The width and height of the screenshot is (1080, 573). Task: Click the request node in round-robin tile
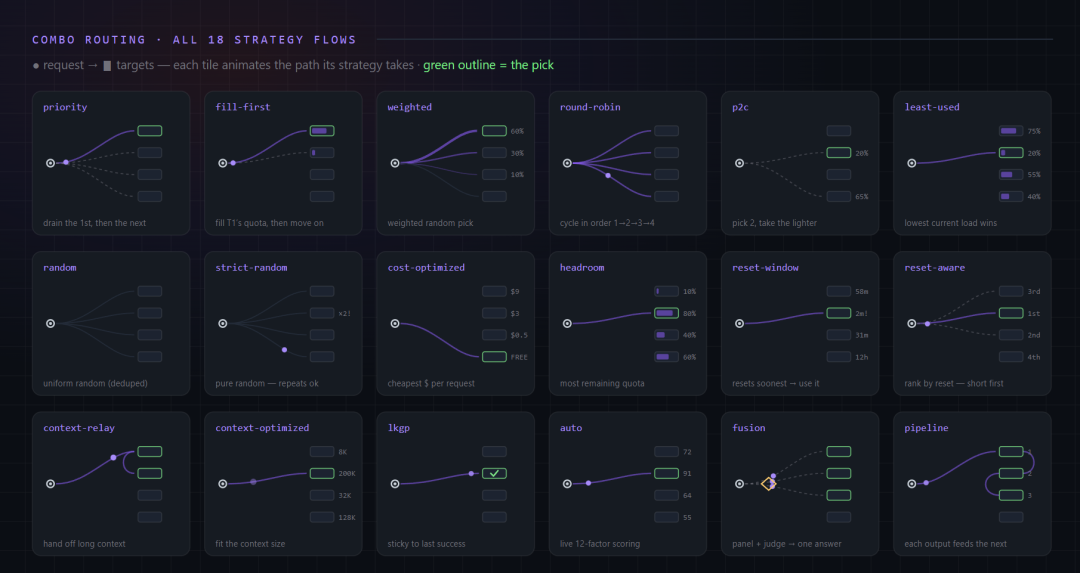pyautogui.click(x=567, y=163)
